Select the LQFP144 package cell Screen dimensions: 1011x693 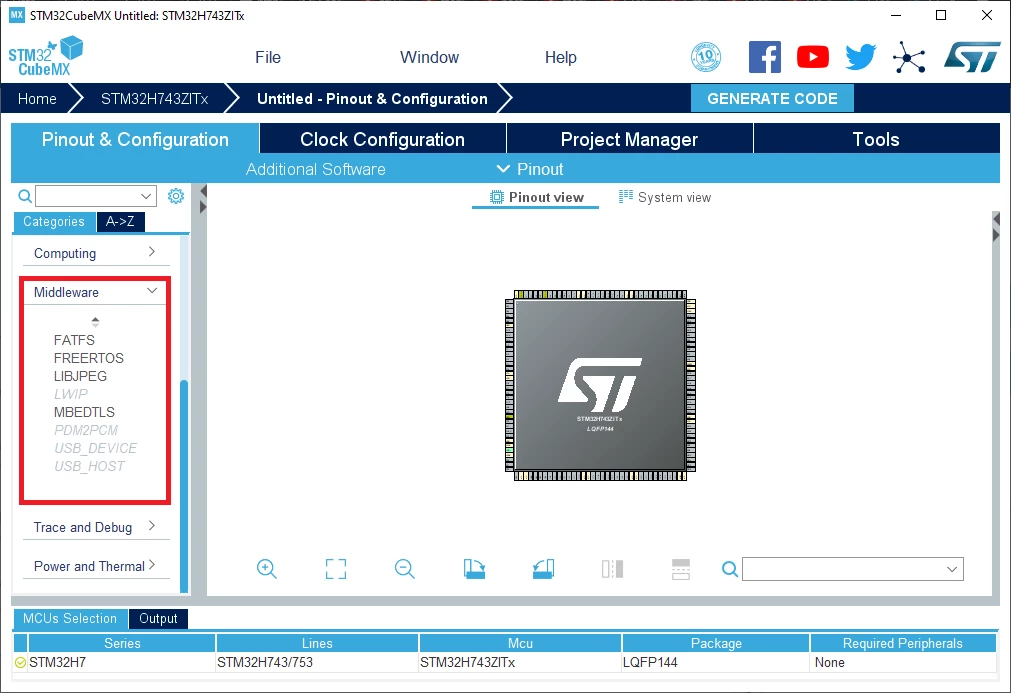pyautogui.click(x=716, y=662)
